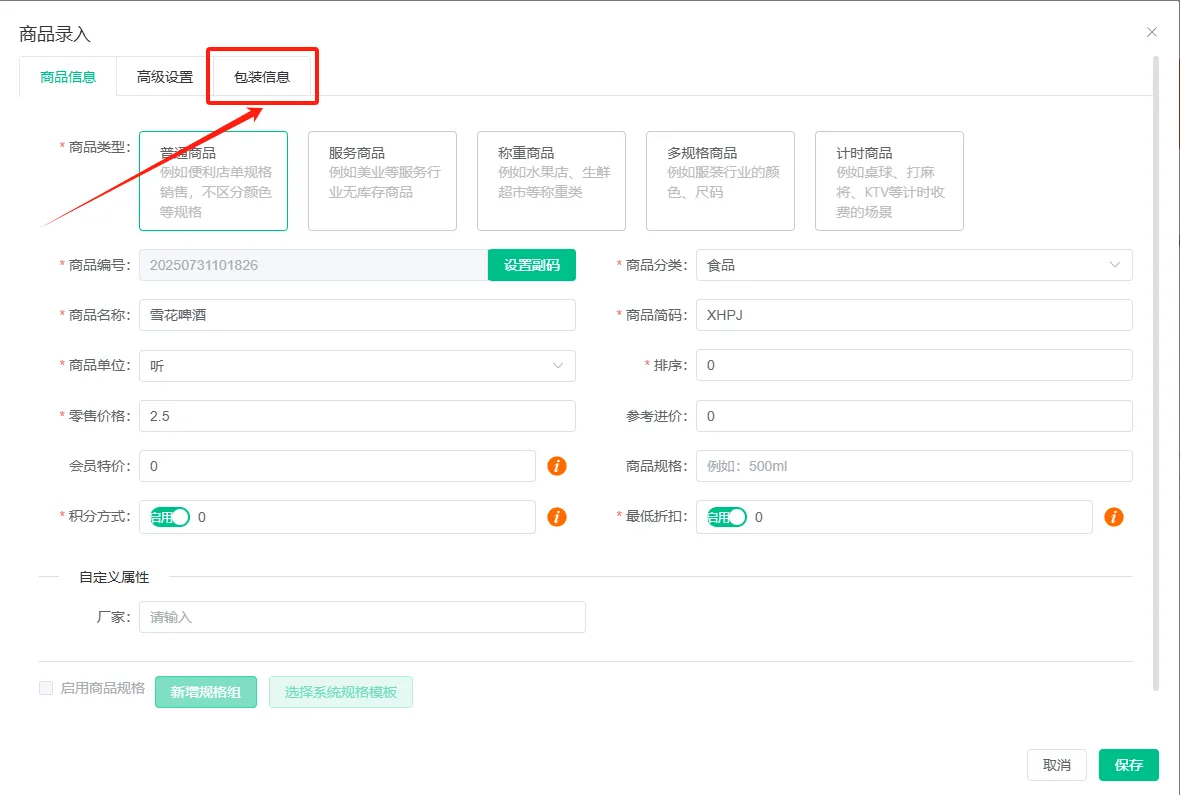Click the info icon beside 会员特价

(x=557, y=466)
